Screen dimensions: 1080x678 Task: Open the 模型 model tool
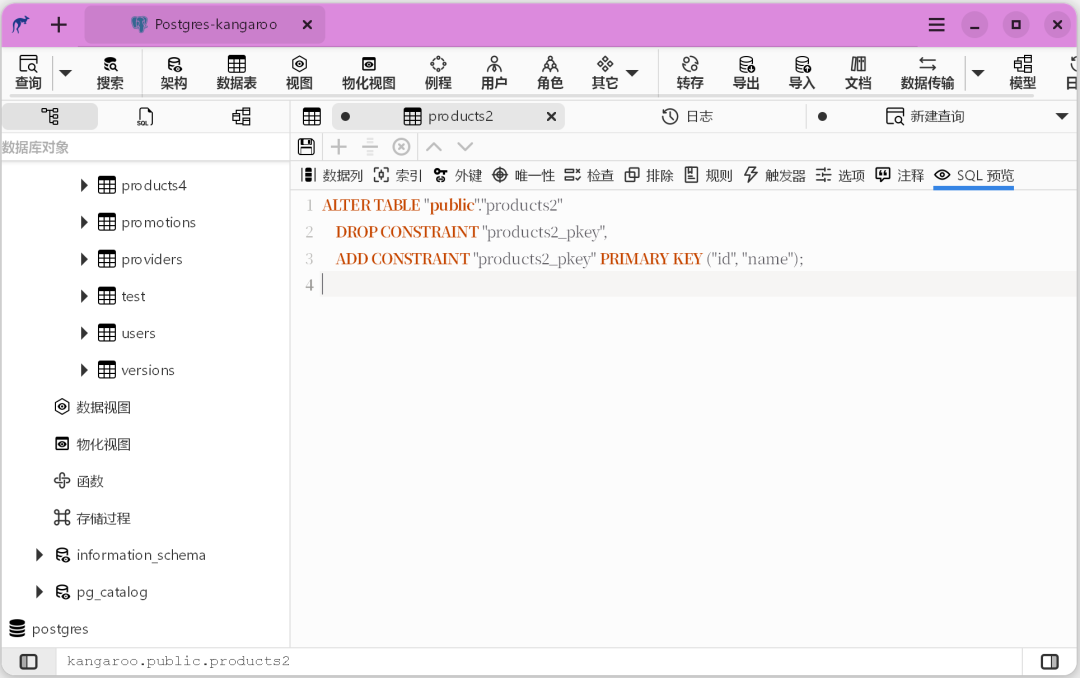(x=1023, y=72)
